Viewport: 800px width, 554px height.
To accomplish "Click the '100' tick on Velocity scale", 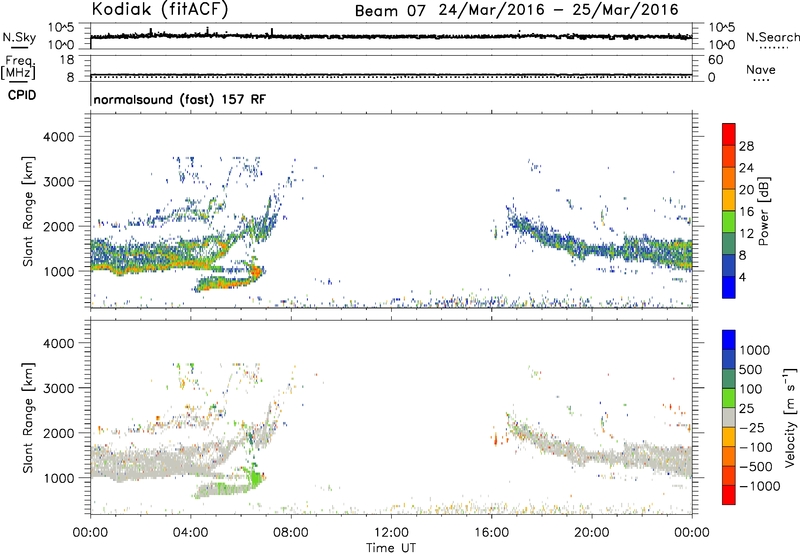I will [x=751, y=389].
